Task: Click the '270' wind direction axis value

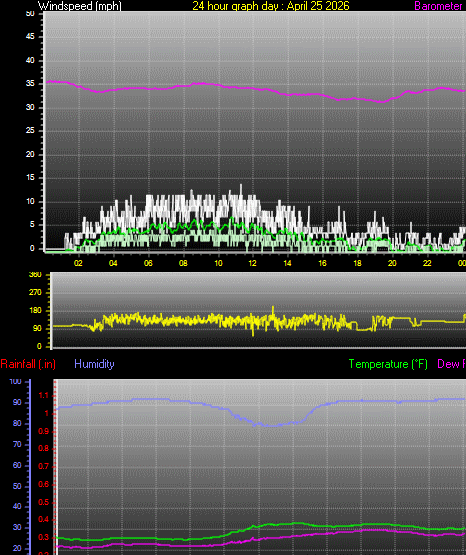Action: click(x=35, y=292)
